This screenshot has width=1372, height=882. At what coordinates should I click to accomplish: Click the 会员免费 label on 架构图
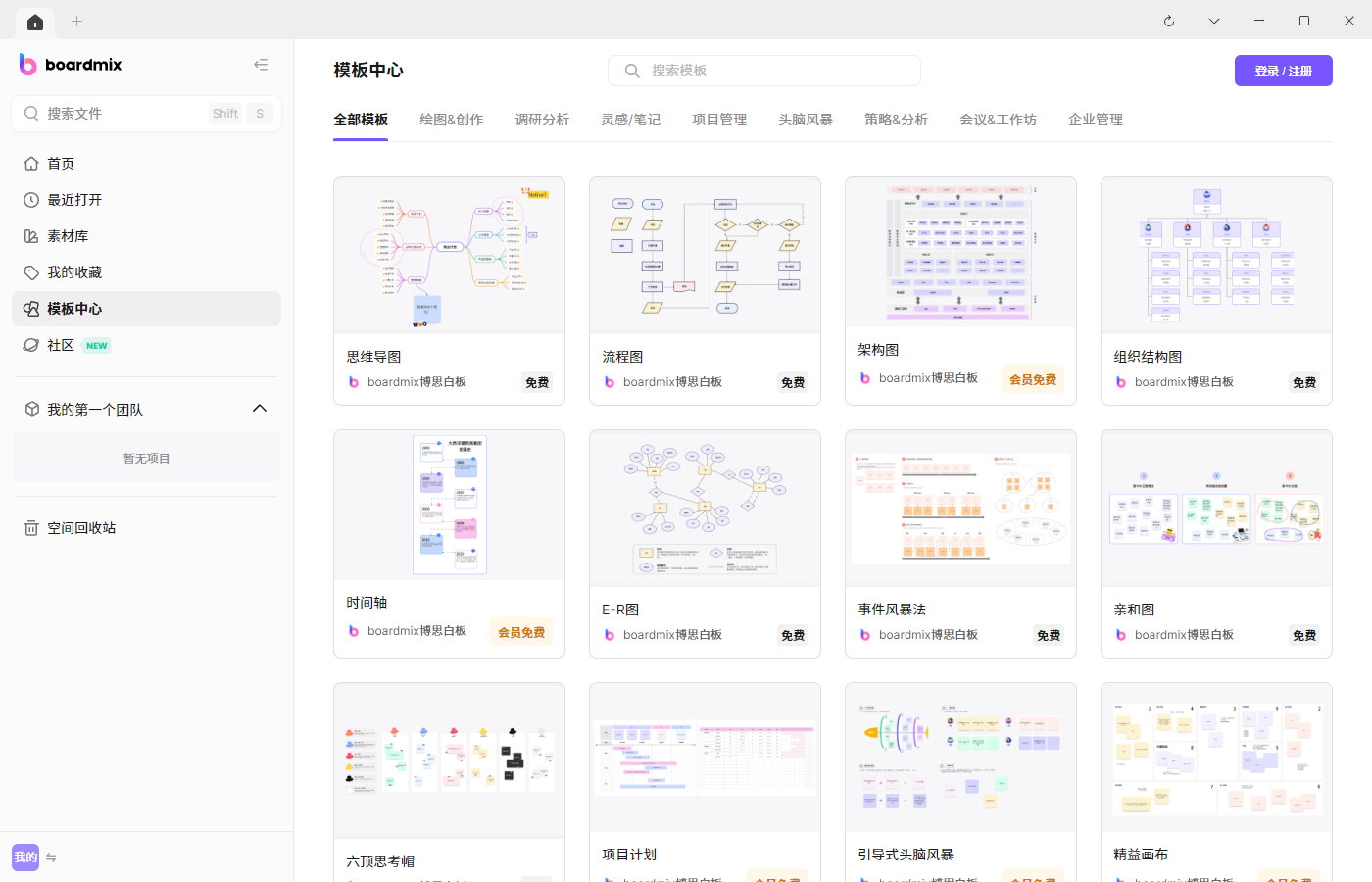pos(1032,377)
